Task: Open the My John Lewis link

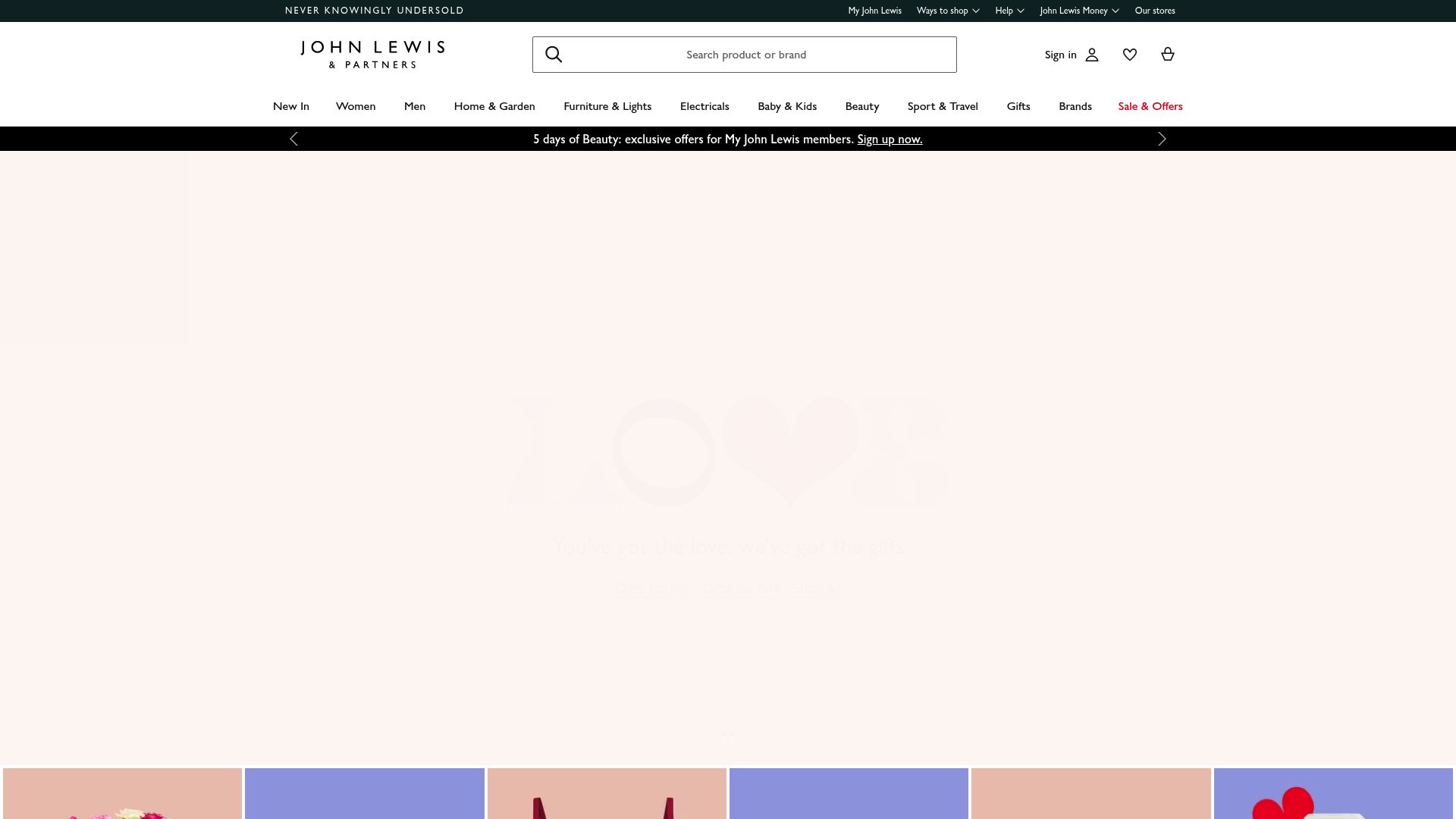Action: 874,11
